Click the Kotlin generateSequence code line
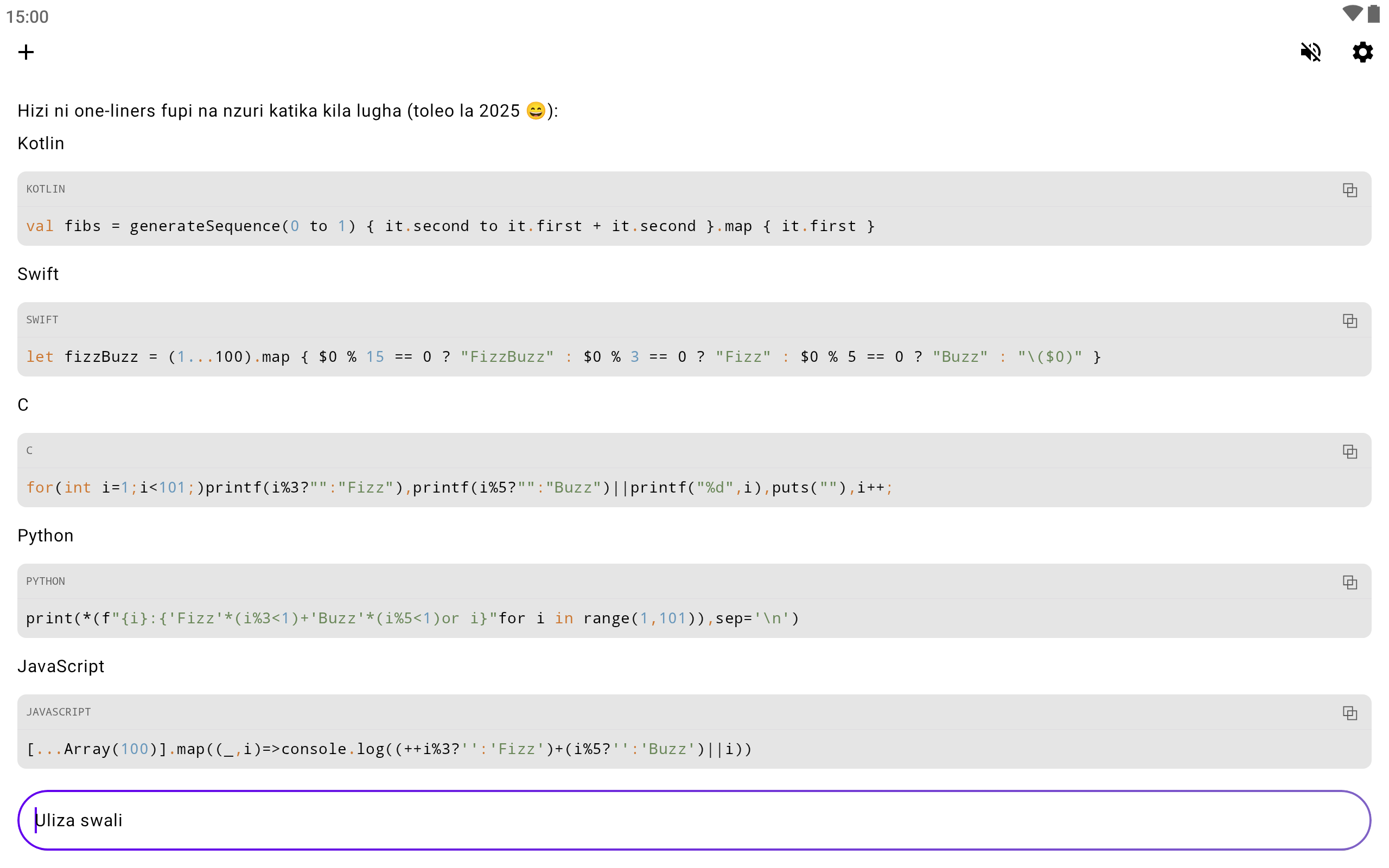Screen dimensions: 1389x868 (450, 226)
